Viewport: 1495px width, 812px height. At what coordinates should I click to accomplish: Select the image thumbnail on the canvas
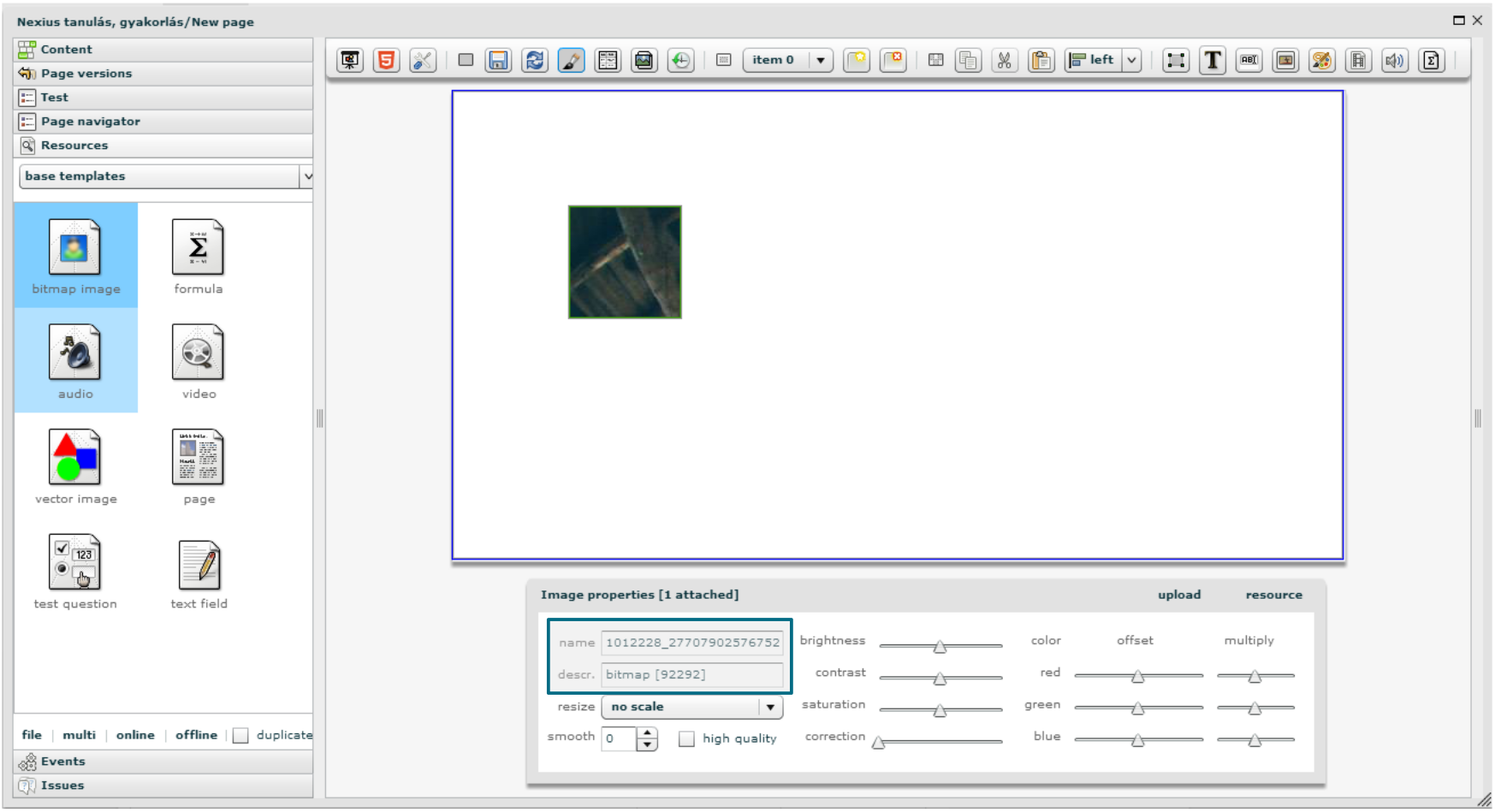point(625,262)
